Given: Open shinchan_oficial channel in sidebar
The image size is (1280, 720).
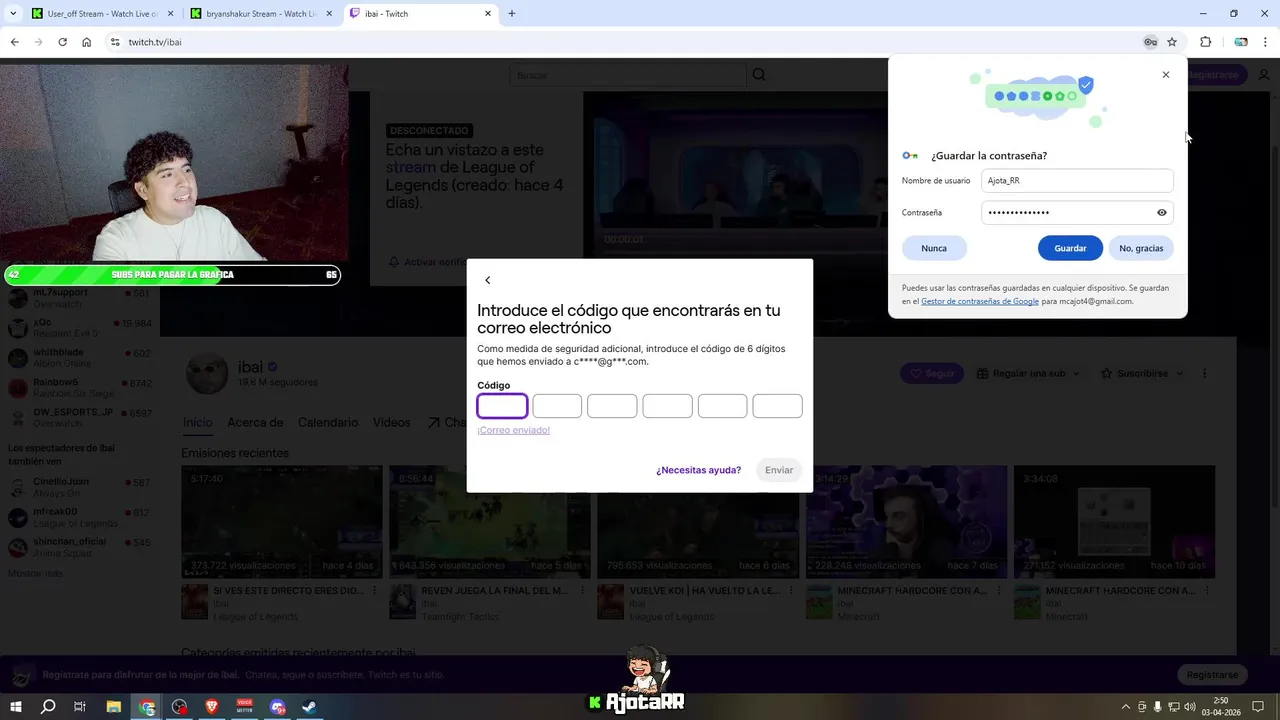Looking at the screenshot, I should click(x=79, y=547).
